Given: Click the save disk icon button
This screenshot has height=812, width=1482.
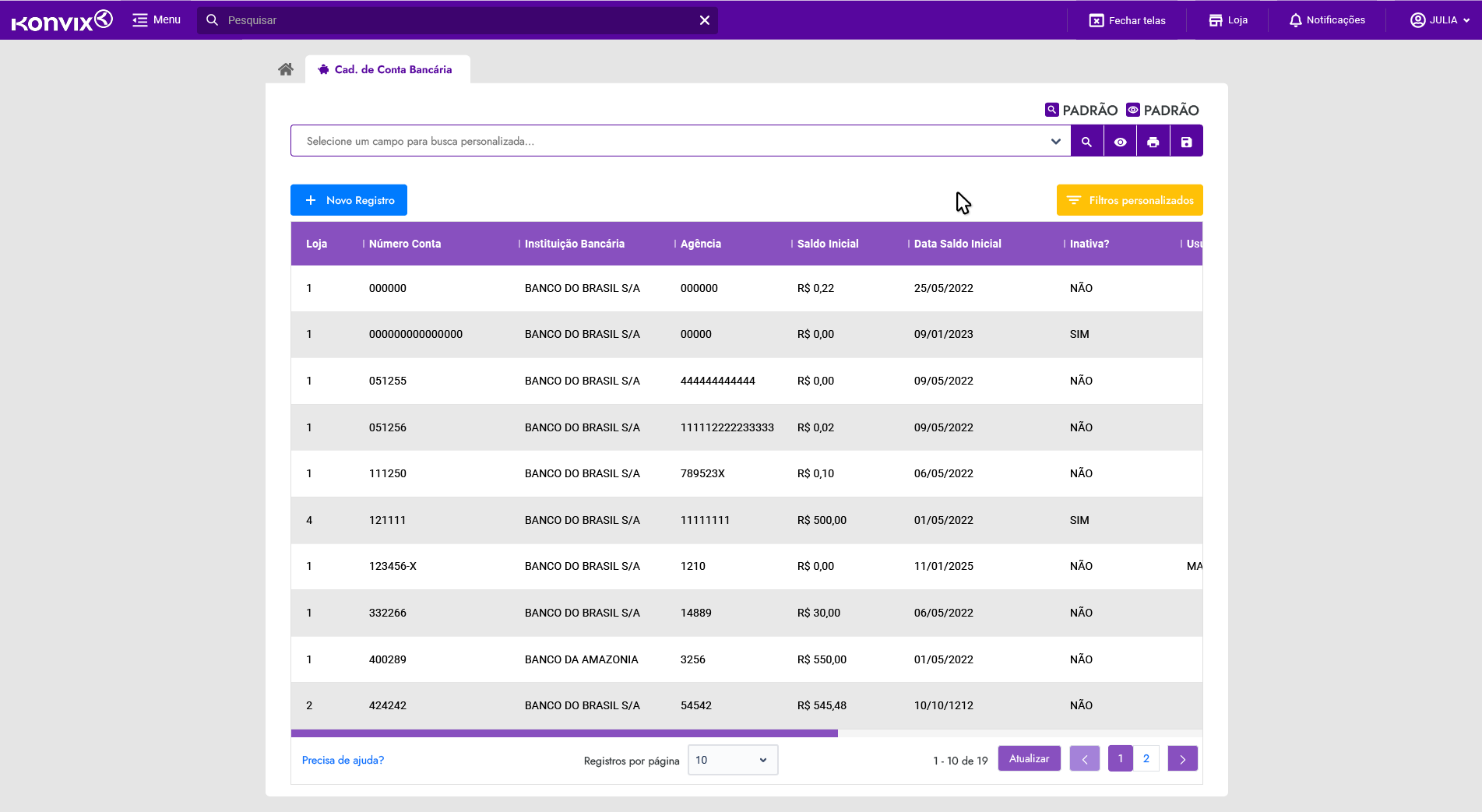Looking at the screenshot, I should tap(1186, 142).
